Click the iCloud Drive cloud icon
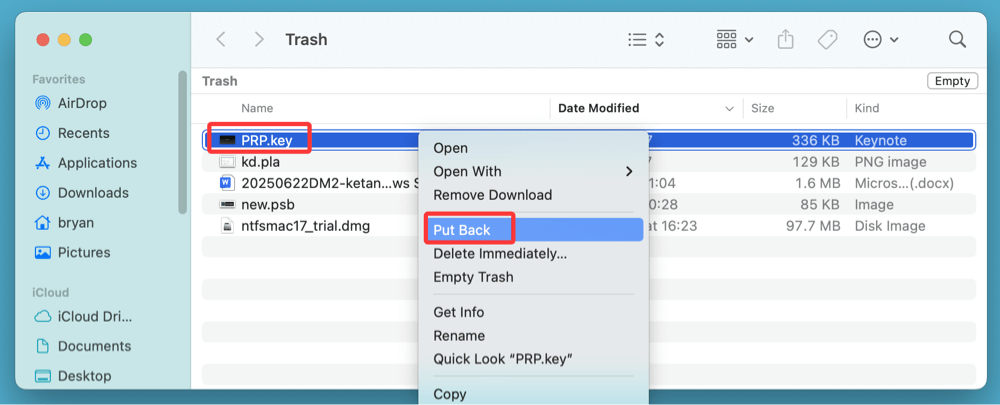The width and height of the screenshot is (1000, 405). point(43,316)
